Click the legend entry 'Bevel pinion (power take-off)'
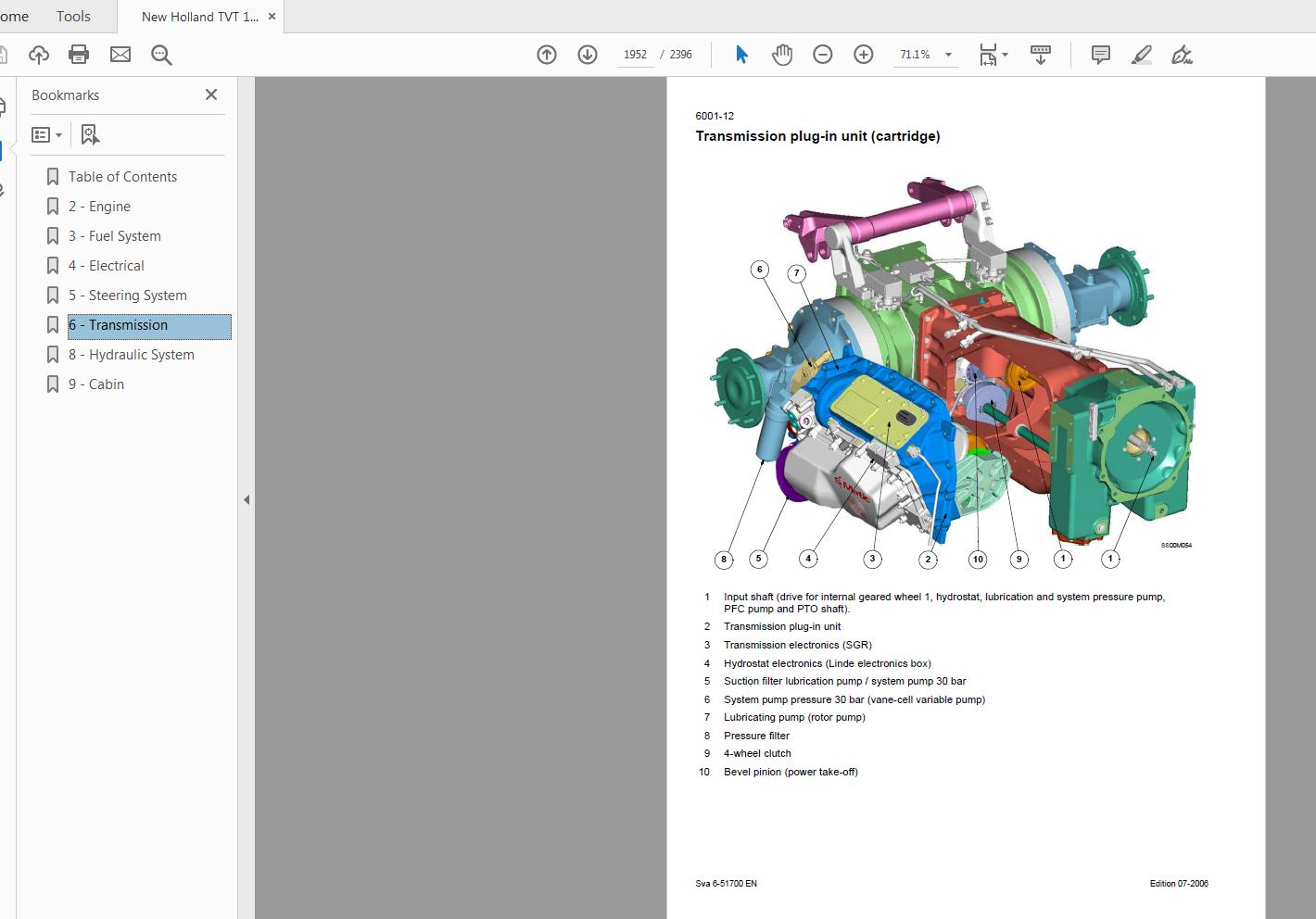Image resolution: width=1316 pixels, height=919 pixels. pyautogui.click(x=791, y=772)
